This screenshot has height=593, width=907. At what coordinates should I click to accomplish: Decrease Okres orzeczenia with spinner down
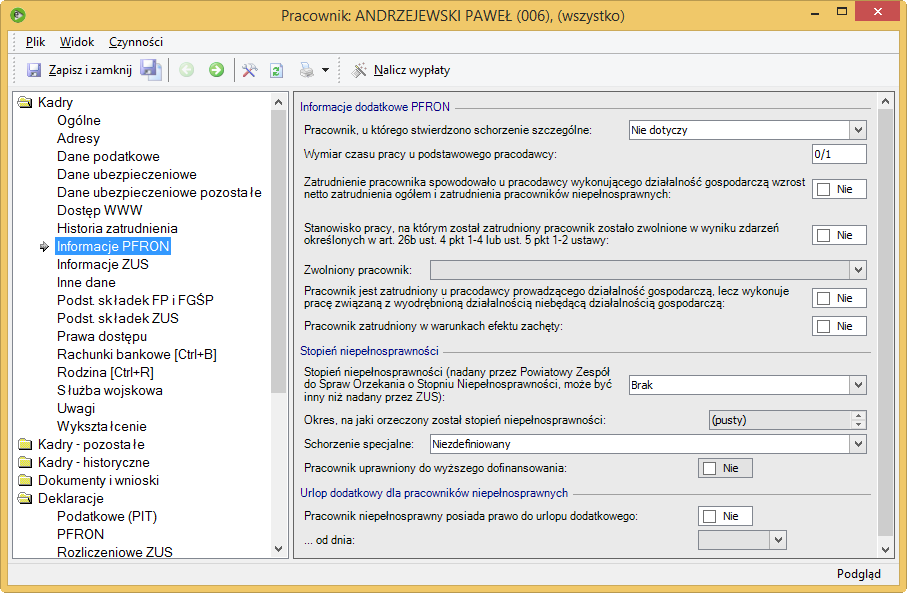[858, 425]
